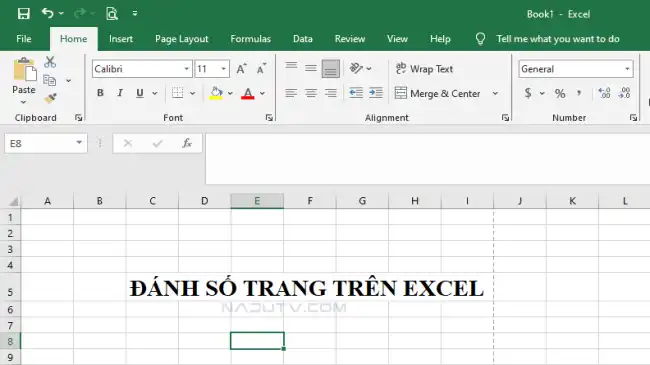Click the Name Box showing E8
Viewport: 650px width, 365px height.
pos(46,144)
